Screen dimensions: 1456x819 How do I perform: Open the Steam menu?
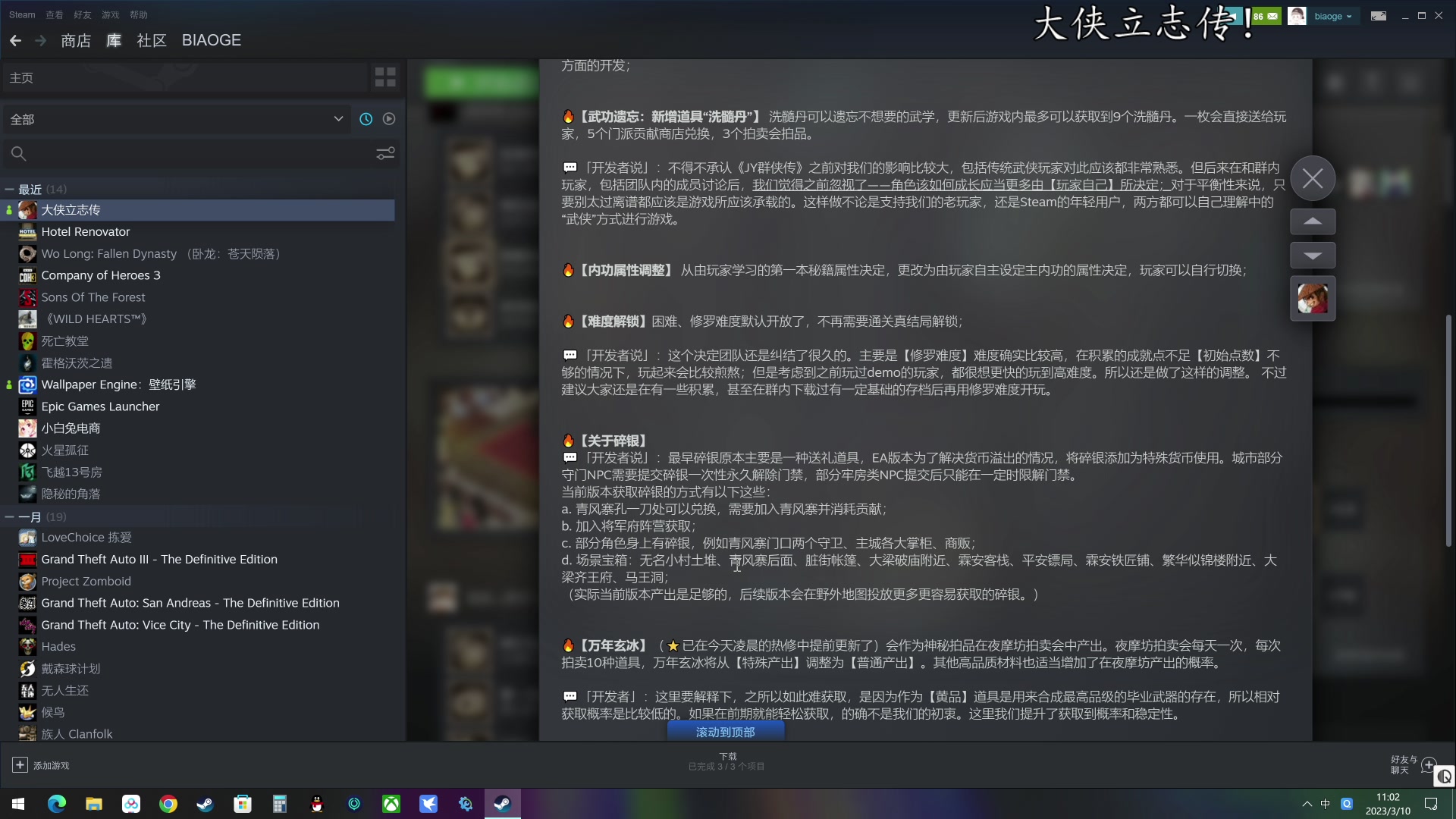(22, 14)
